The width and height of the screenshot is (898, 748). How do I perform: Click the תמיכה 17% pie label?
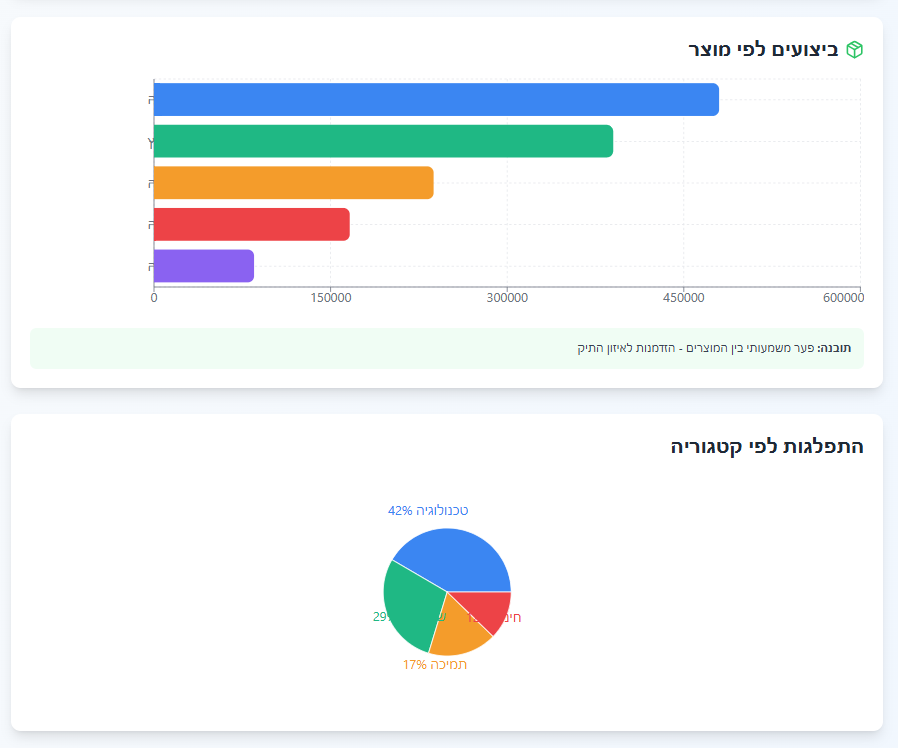pos(435,665)
